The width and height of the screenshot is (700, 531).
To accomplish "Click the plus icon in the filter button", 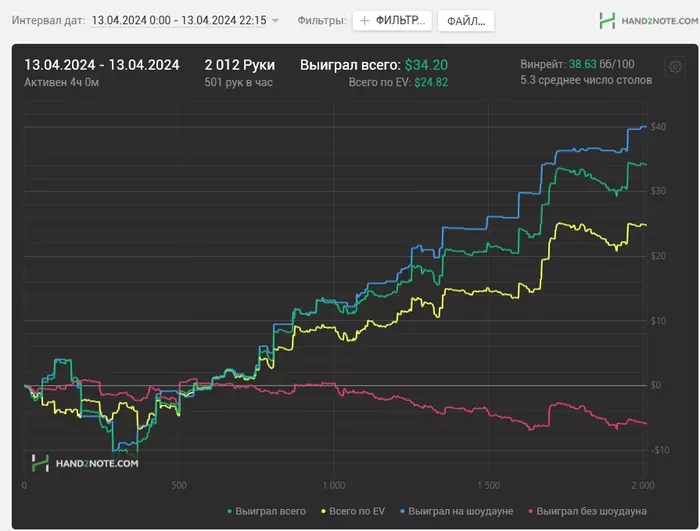I will click(364, 21).
